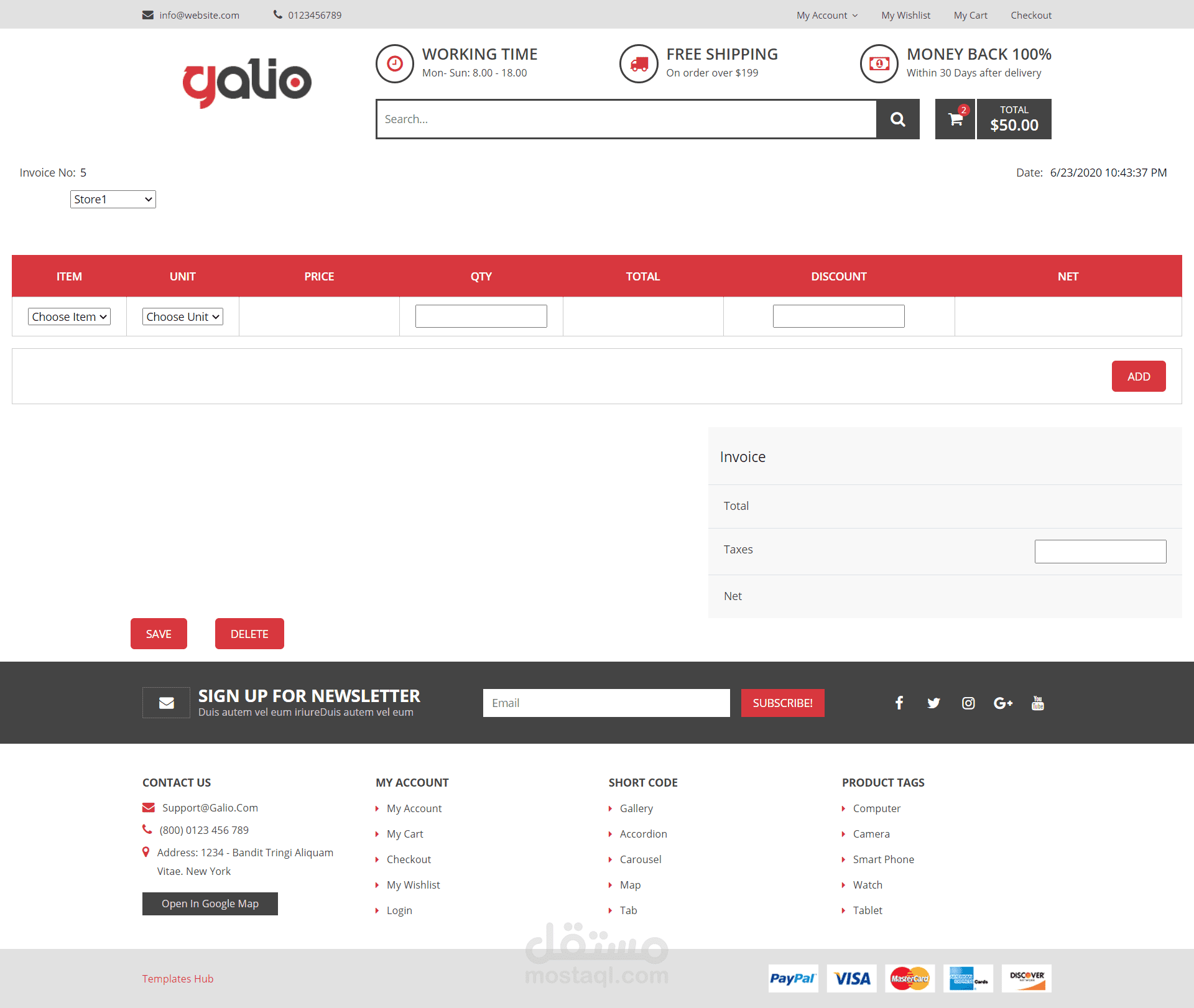Click the Taxes input field
This screenshot has height=1008, width=1194.
[x=1100, y=551]
